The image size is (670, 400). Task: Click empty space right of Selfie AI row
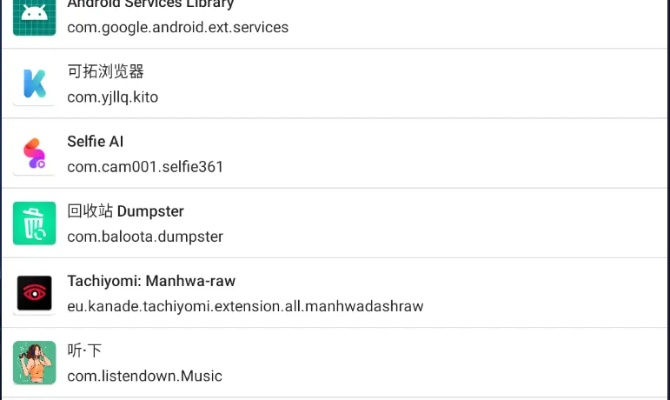coord(500,154)
